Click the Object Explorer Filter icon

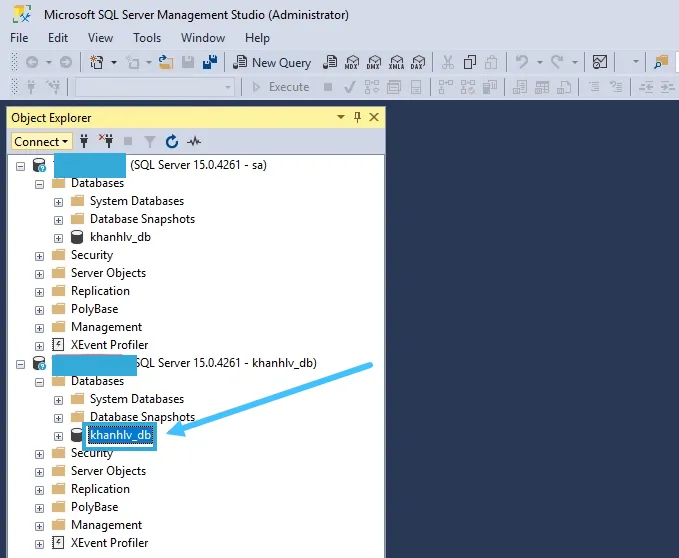tap(150, 142)
